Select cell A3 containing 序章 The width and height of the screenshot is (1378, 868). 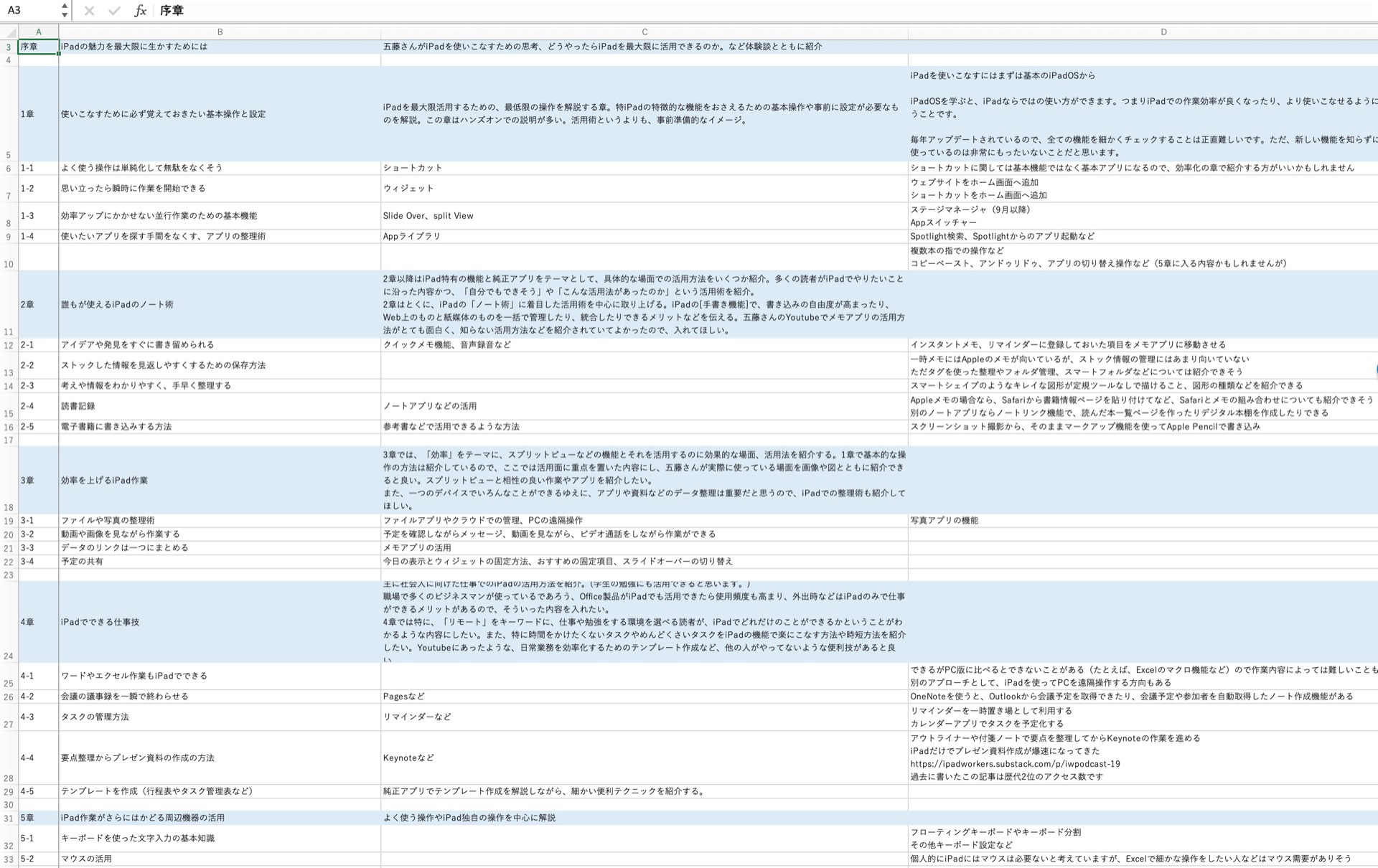coord(39,47)
